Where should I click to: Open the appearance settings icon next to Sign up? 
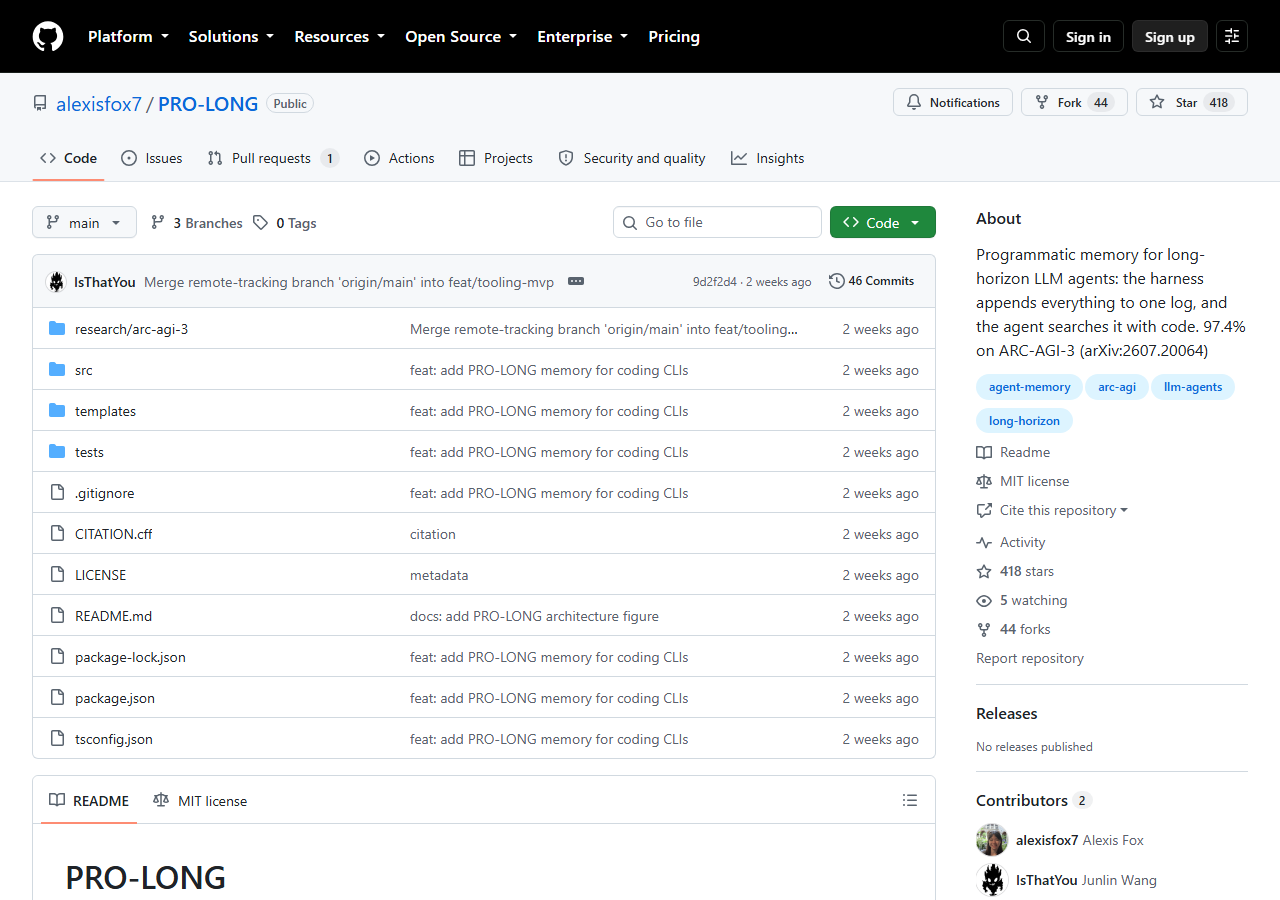(1232, 37)
